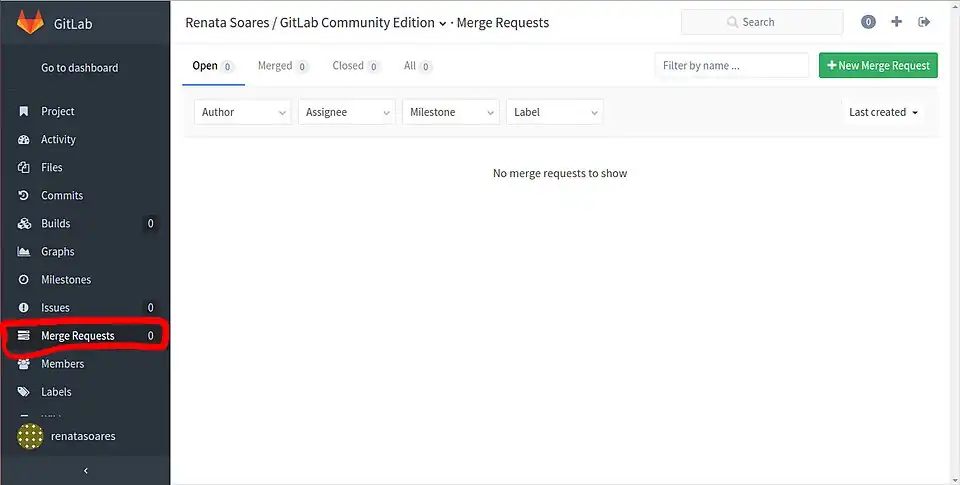This screenshot has height=485, width=960.
Task: Click the Filter by name field
Action: tap(732, 66)
